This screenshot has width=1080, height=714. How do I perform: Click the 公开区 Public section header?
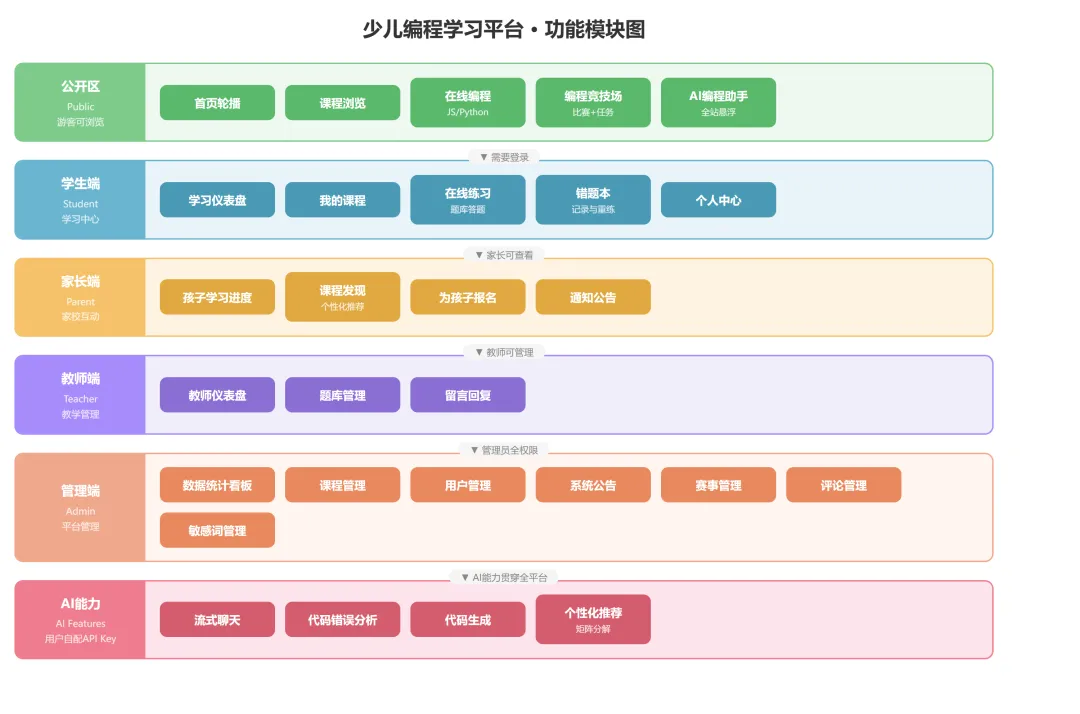coord(80,103)
